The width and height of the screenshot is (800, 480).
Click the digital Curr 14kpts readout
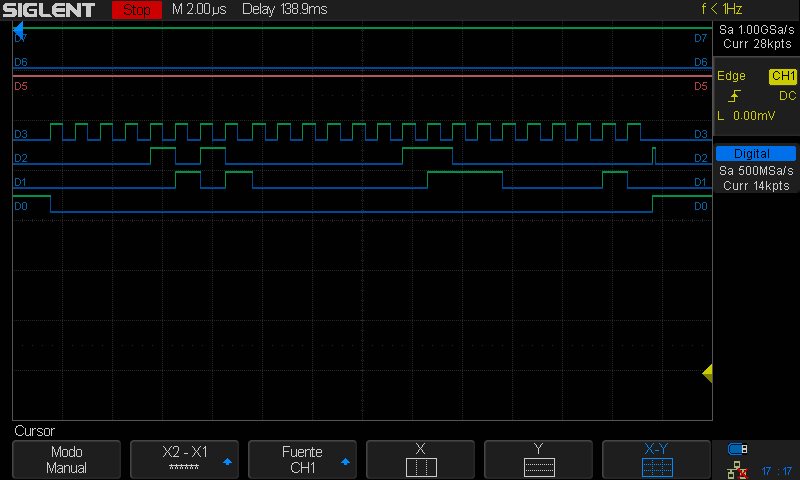756,186
